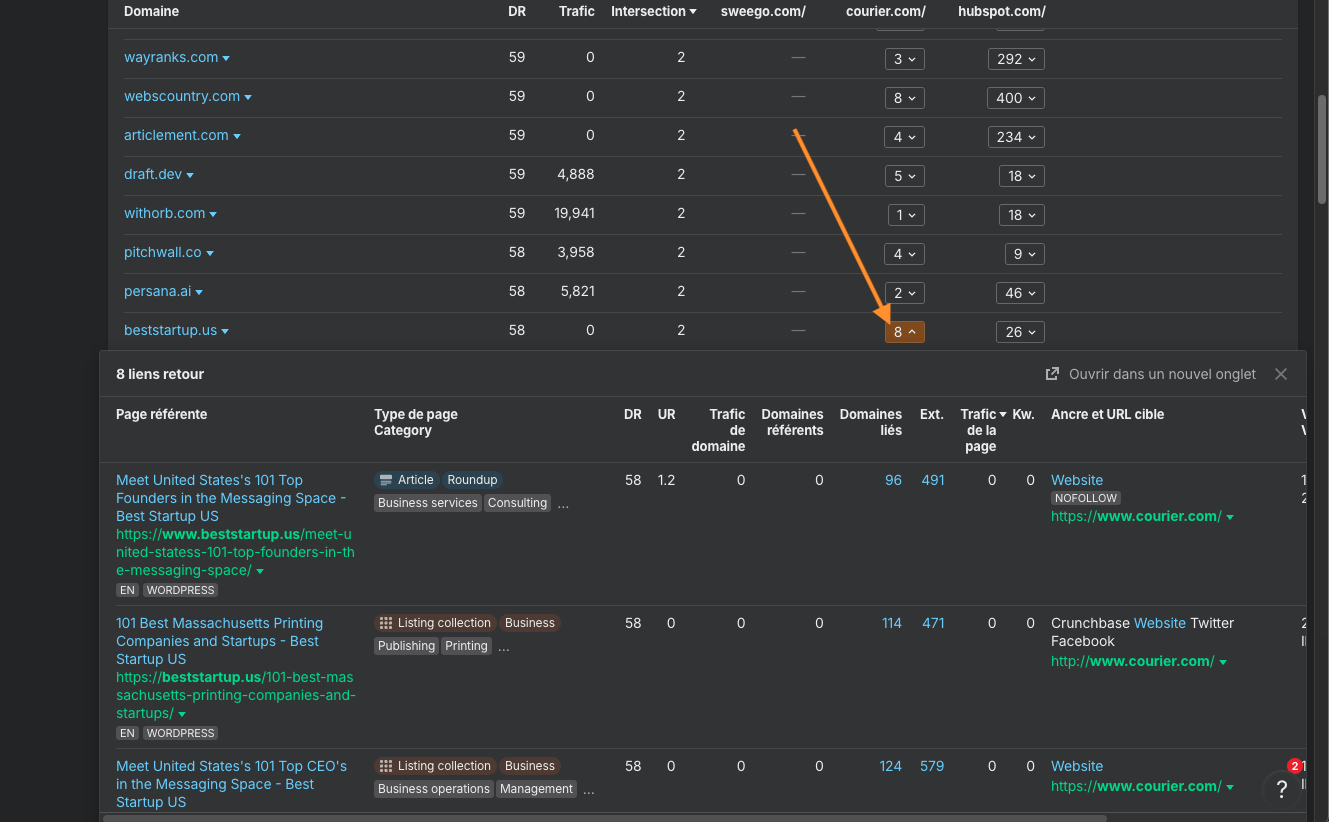Click the first Listing collection grid tag
This screenshot has width=1329, height=822.
pos(434,623)
